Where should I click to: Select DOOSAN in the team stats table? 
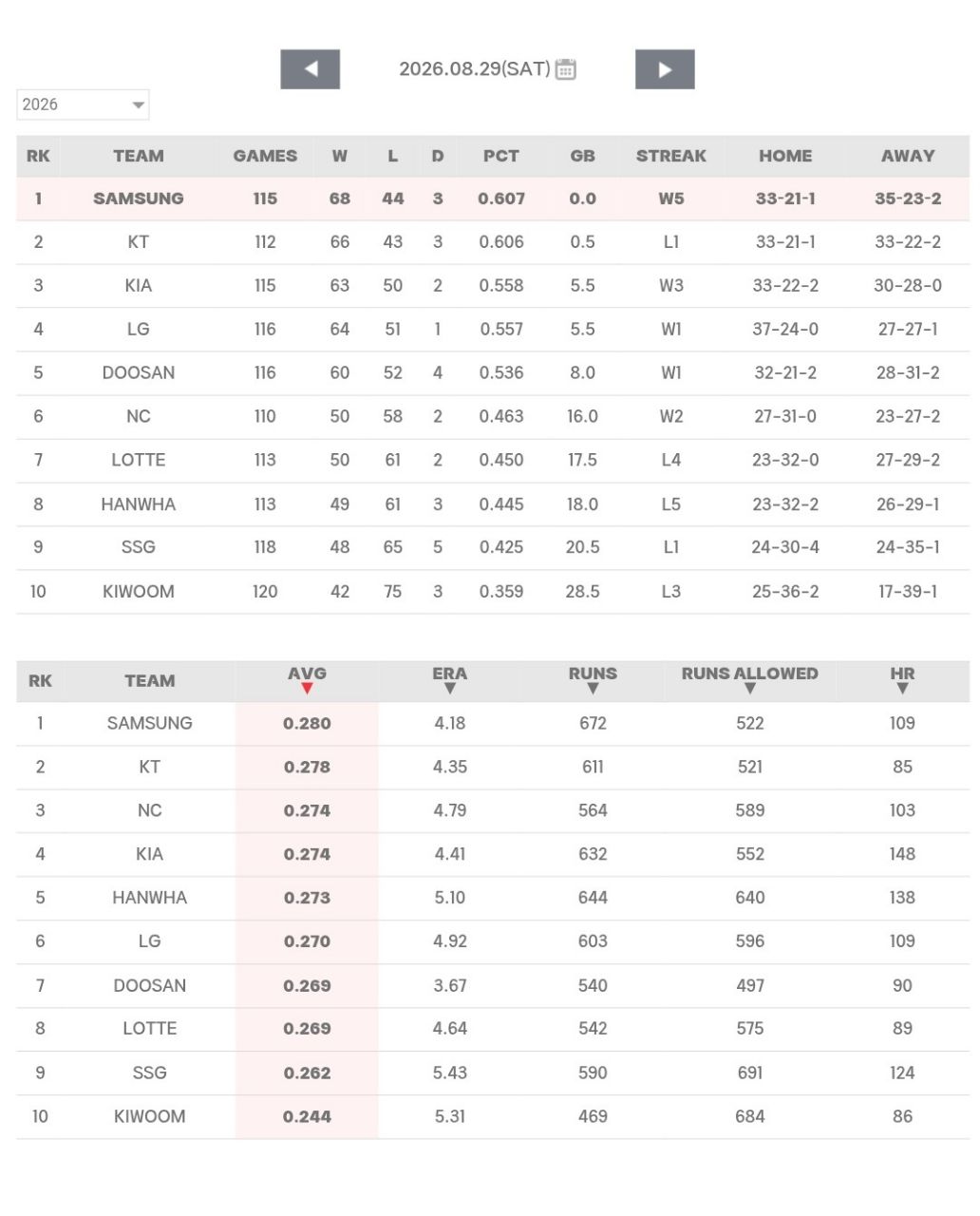150,985
